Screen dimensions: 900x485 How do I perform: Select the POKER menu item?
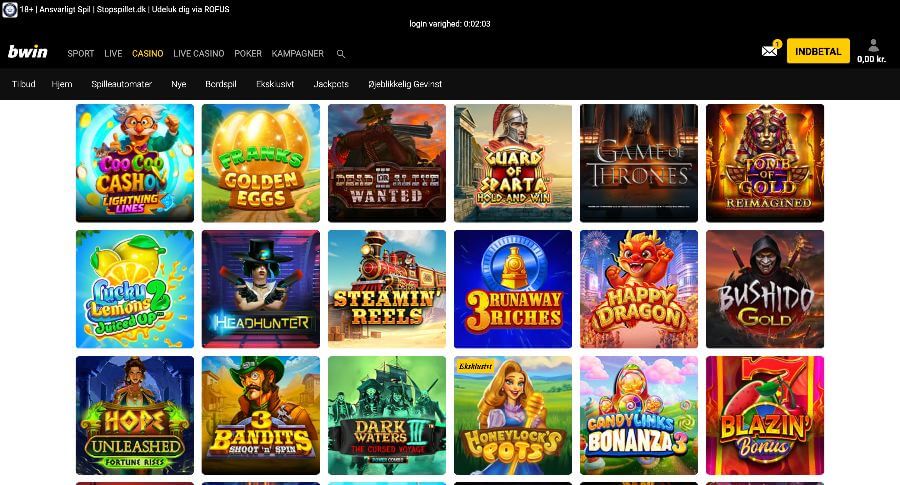click(x=248, y=54)
